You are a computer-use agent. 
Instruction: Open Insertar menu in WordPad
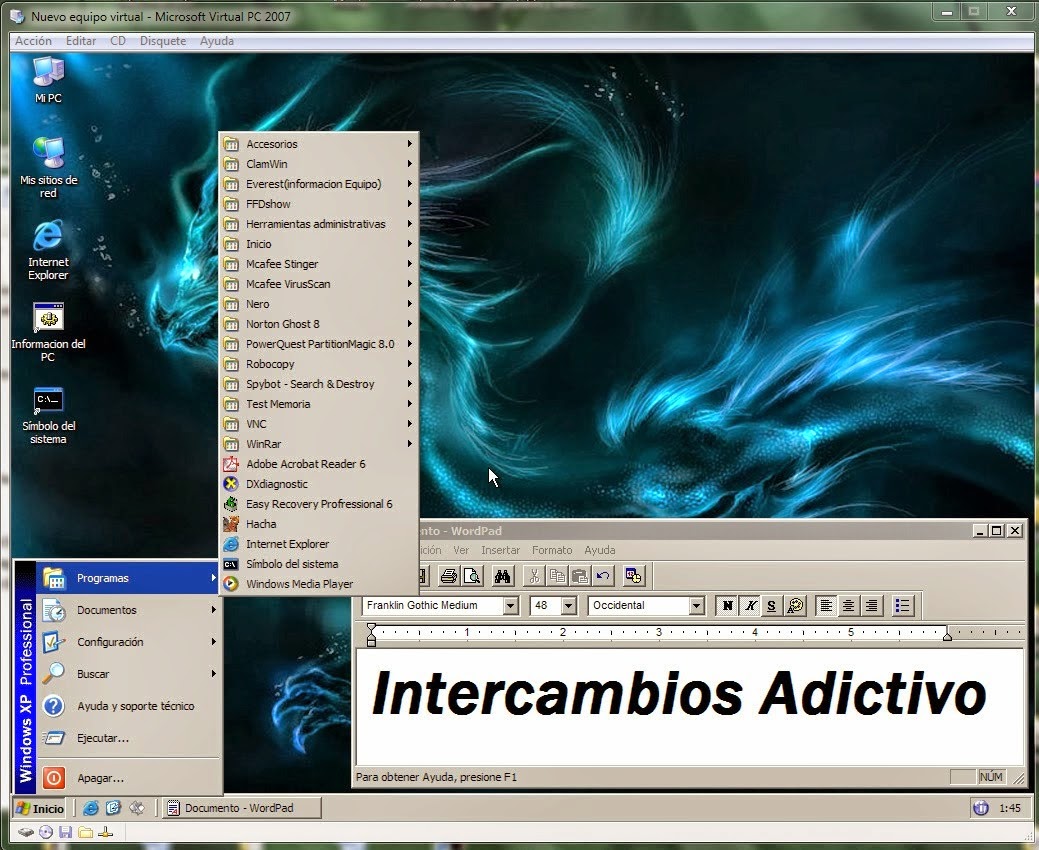coord(500,550)
